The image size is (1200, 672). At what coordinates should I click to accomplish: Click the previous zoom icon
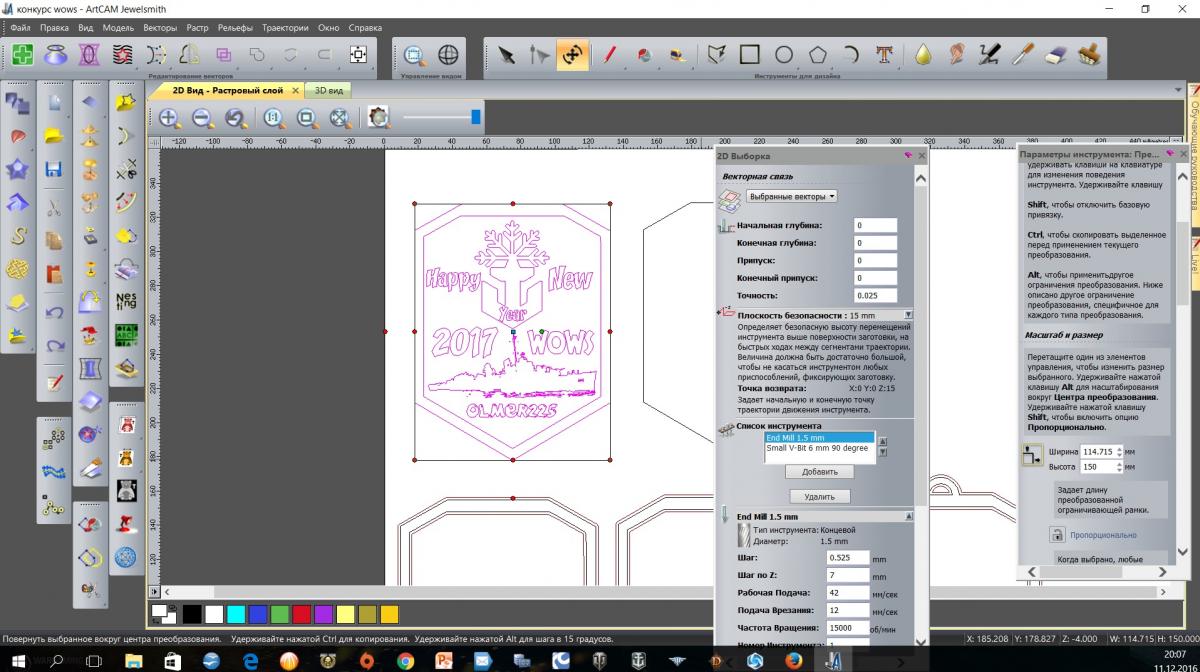(x=236, y=118)
